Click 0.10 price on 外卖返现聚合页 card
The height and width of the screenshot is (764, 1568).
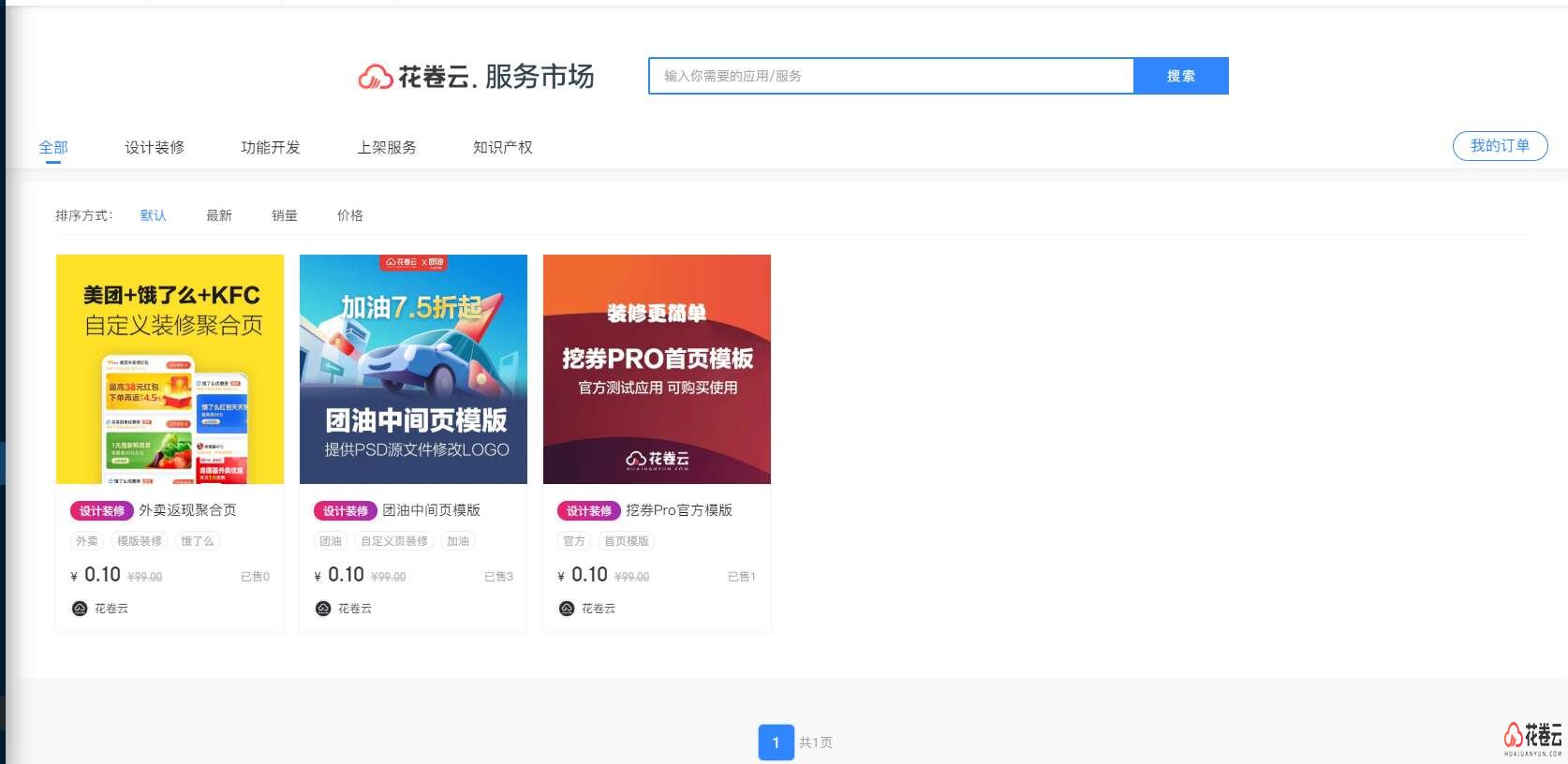[102, 575]
